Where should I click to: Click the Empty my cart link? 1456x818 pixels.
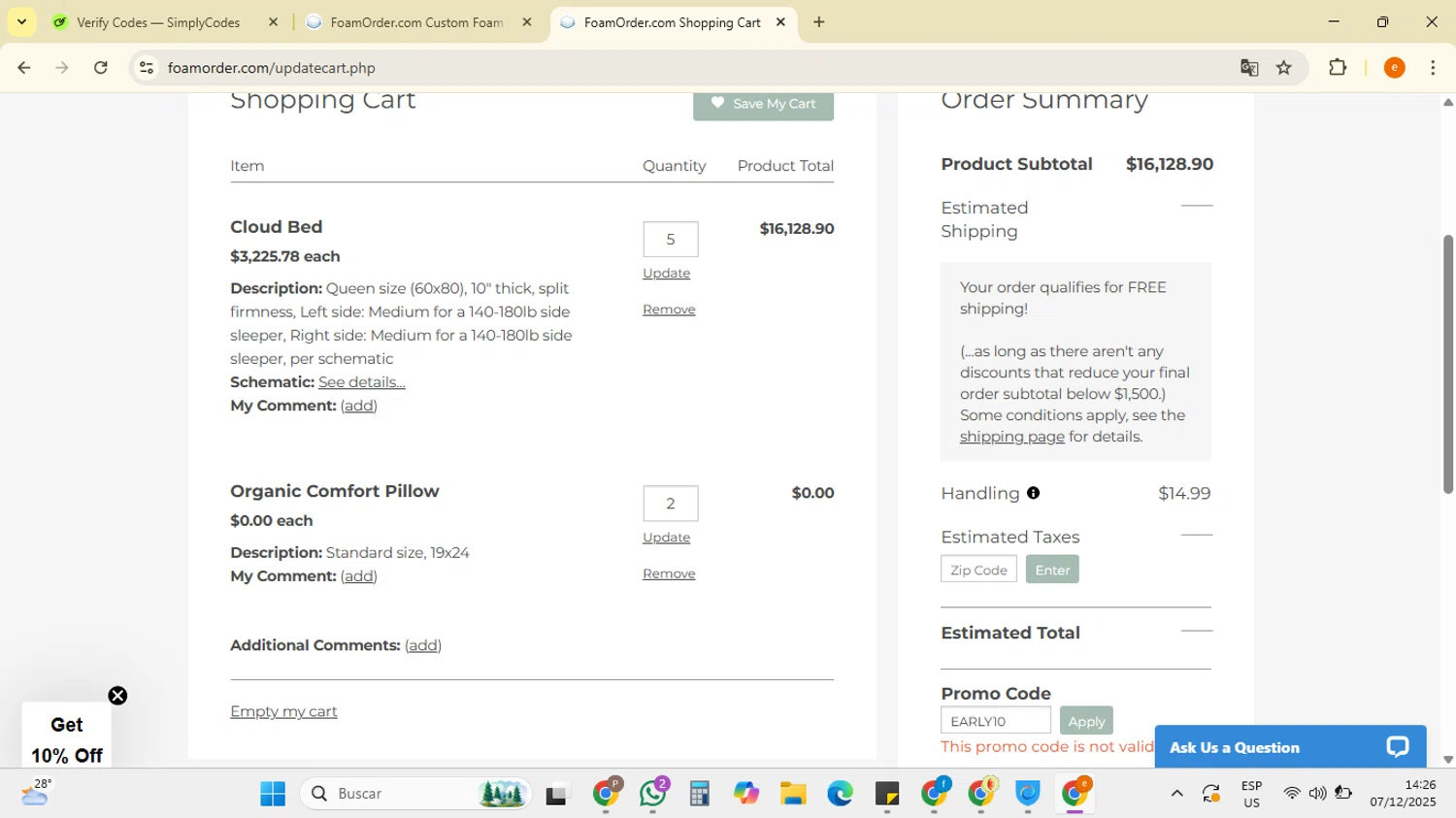coord(283,711)
